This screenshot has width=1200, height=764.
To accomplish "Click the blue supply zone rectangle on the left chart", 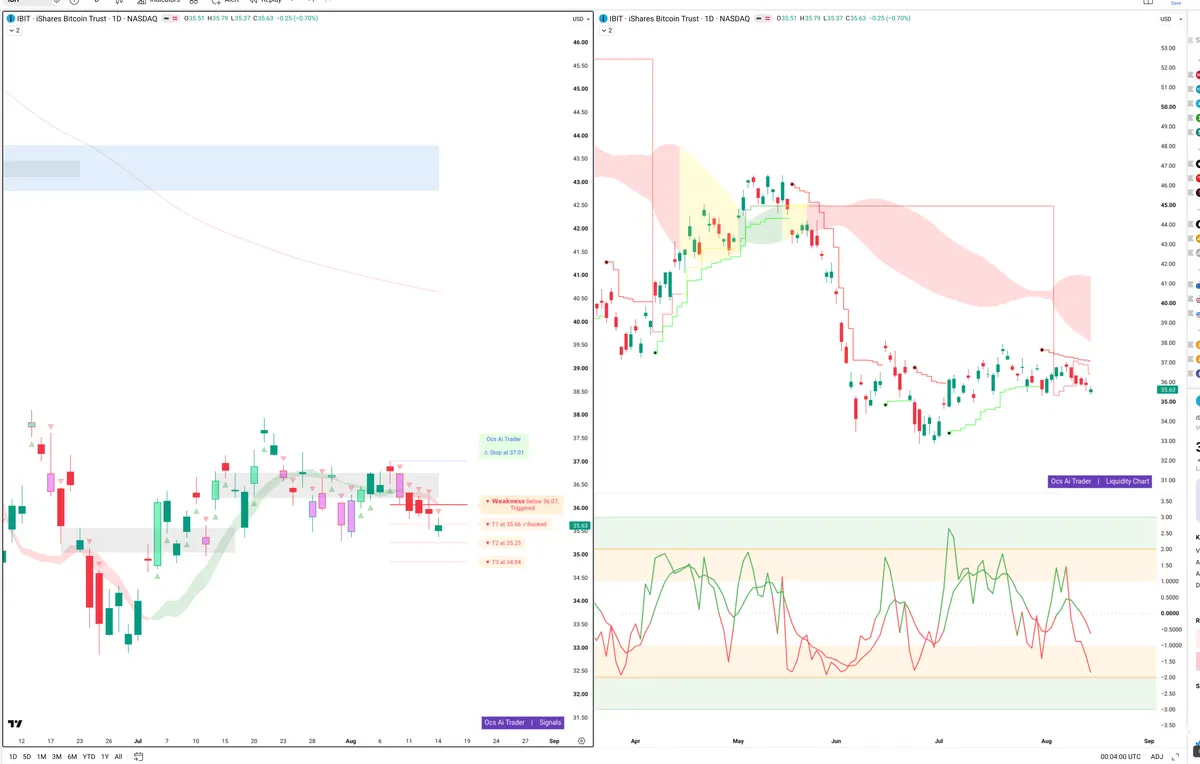I will [x=221, y=168].
